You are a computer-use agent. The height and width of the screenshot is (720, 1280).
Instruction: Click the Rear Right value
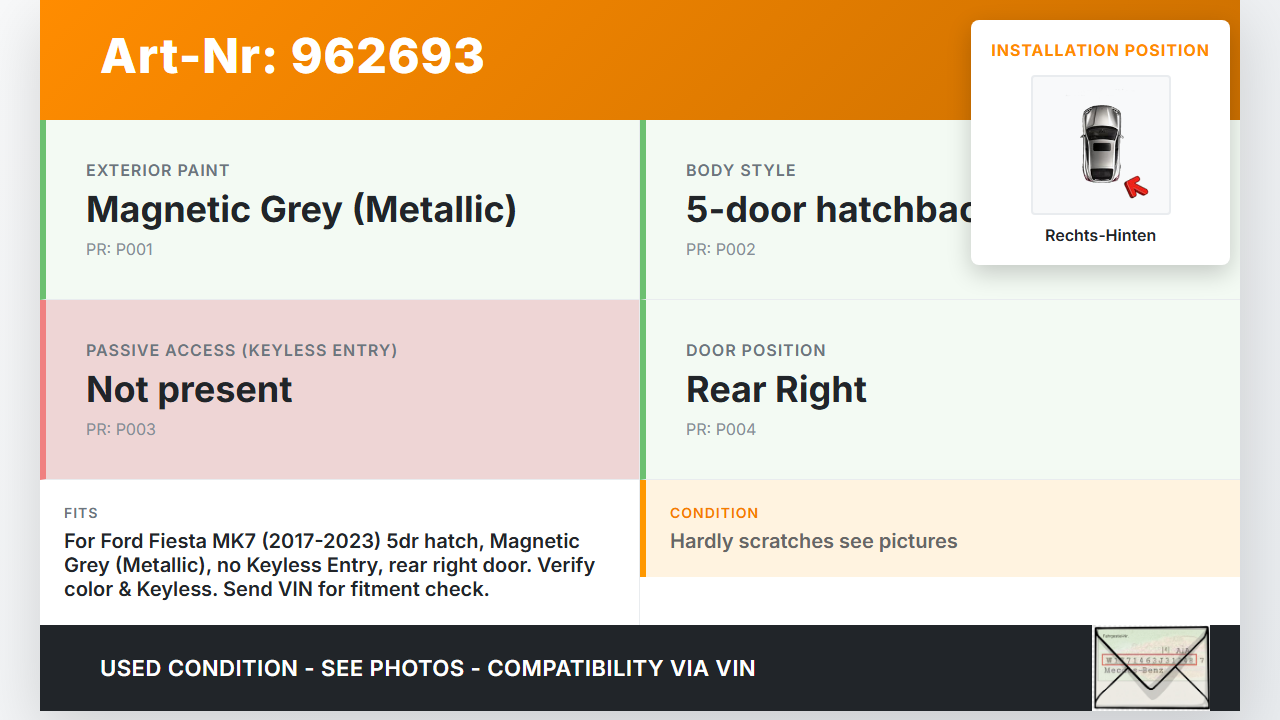coord(776,389)
